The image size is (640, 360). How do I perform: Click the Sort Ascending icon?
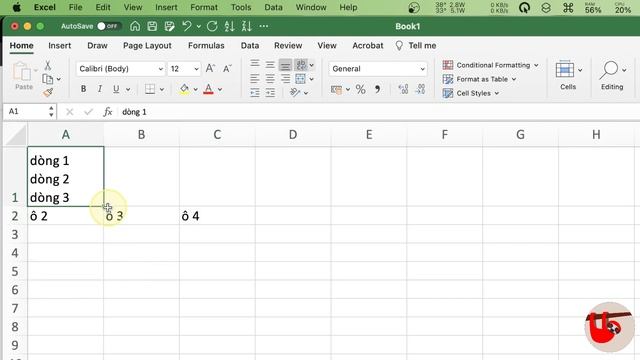click(x=229, y=27)
